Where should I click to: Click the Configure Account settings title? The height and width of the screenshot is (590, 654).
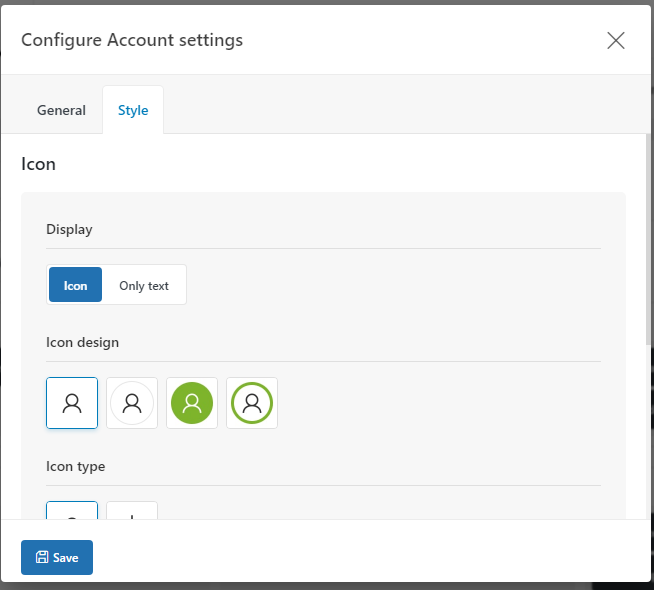(132, 40)
